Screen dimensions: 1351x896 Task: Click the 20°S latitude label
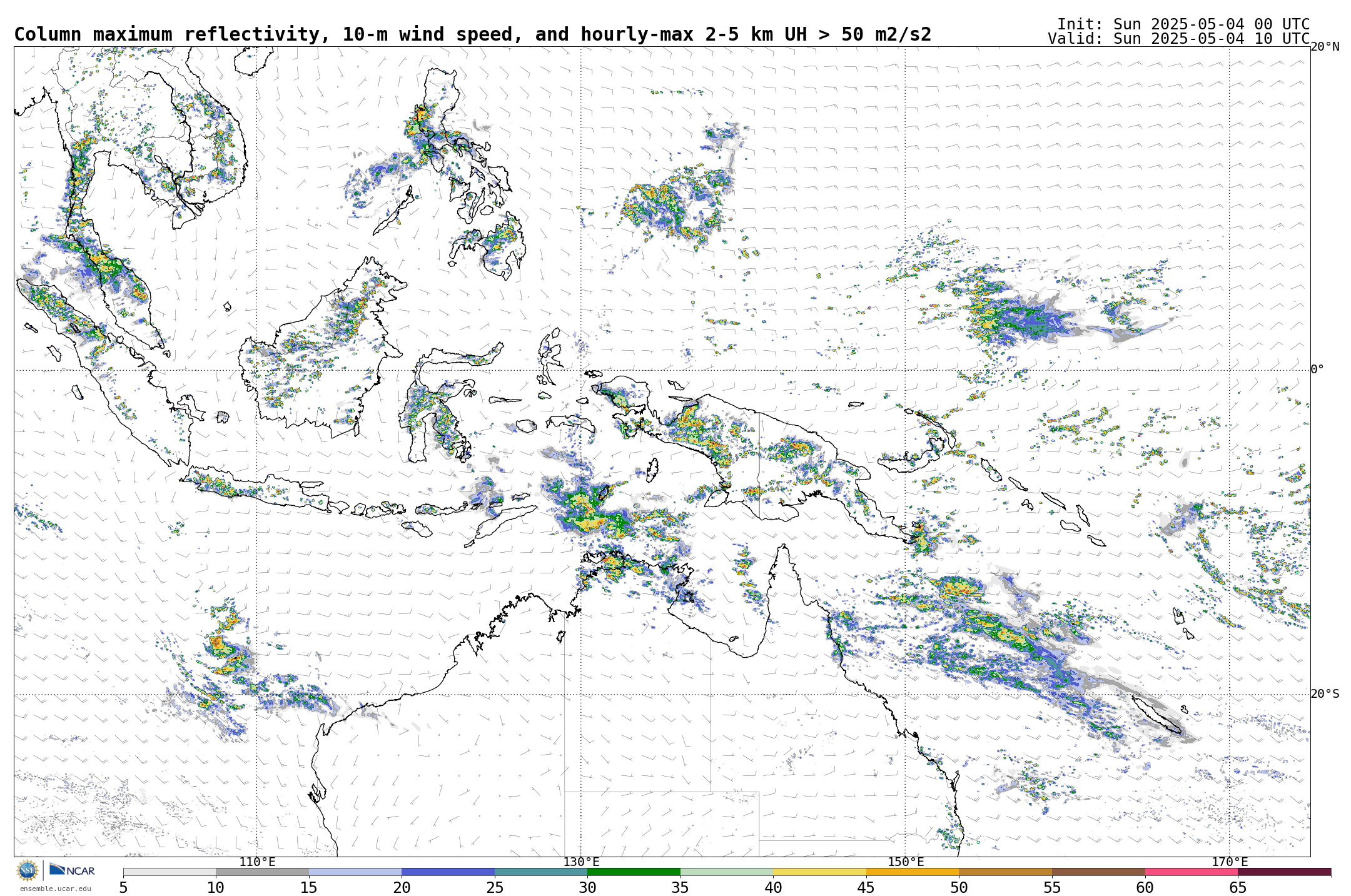point(1325,694)
